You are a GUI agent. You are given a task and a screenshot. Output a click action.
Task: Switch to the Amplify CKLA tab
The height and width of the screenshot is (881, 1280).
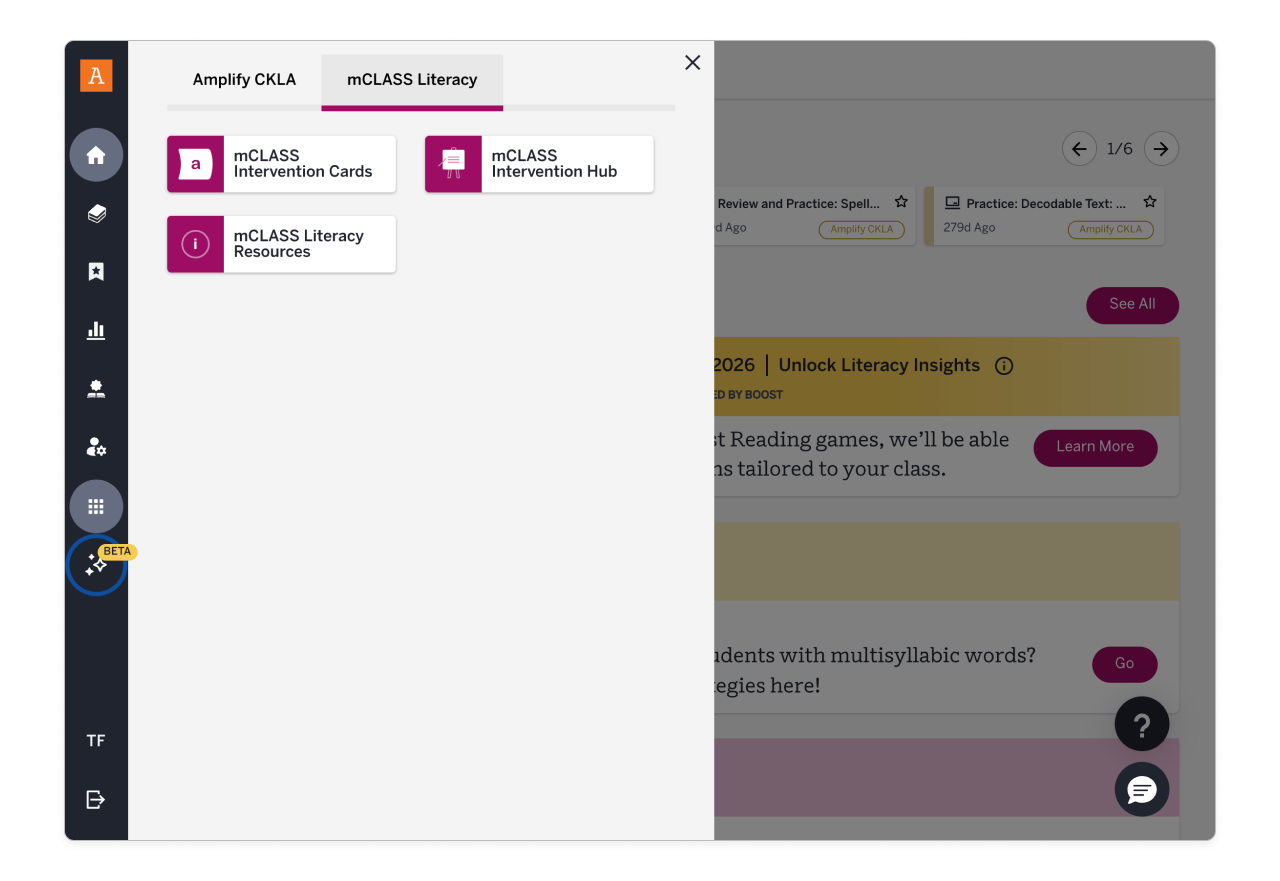[244, 80]
